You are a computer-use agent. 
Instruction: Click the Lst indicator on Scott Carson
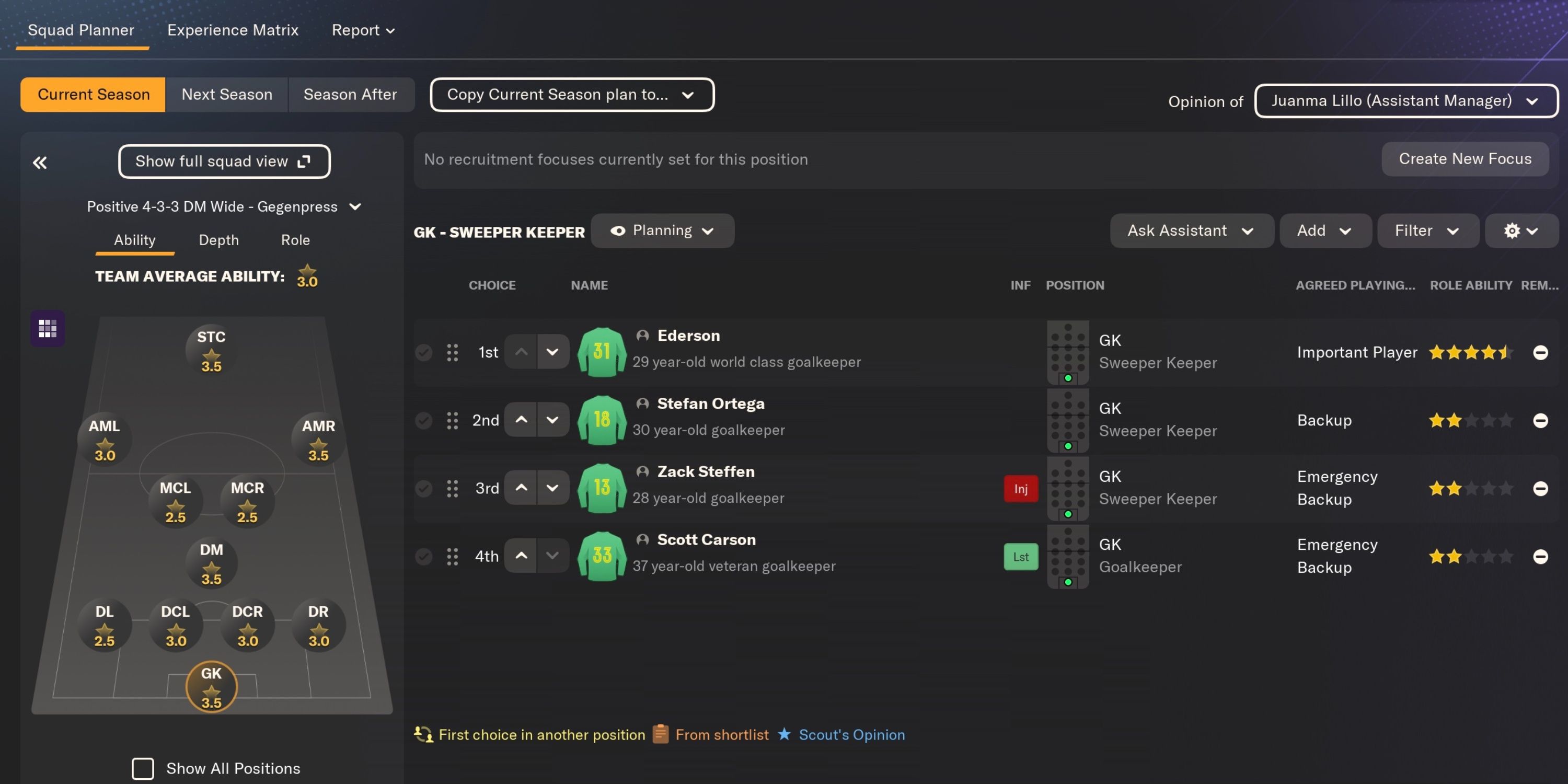click(1020, 556)
